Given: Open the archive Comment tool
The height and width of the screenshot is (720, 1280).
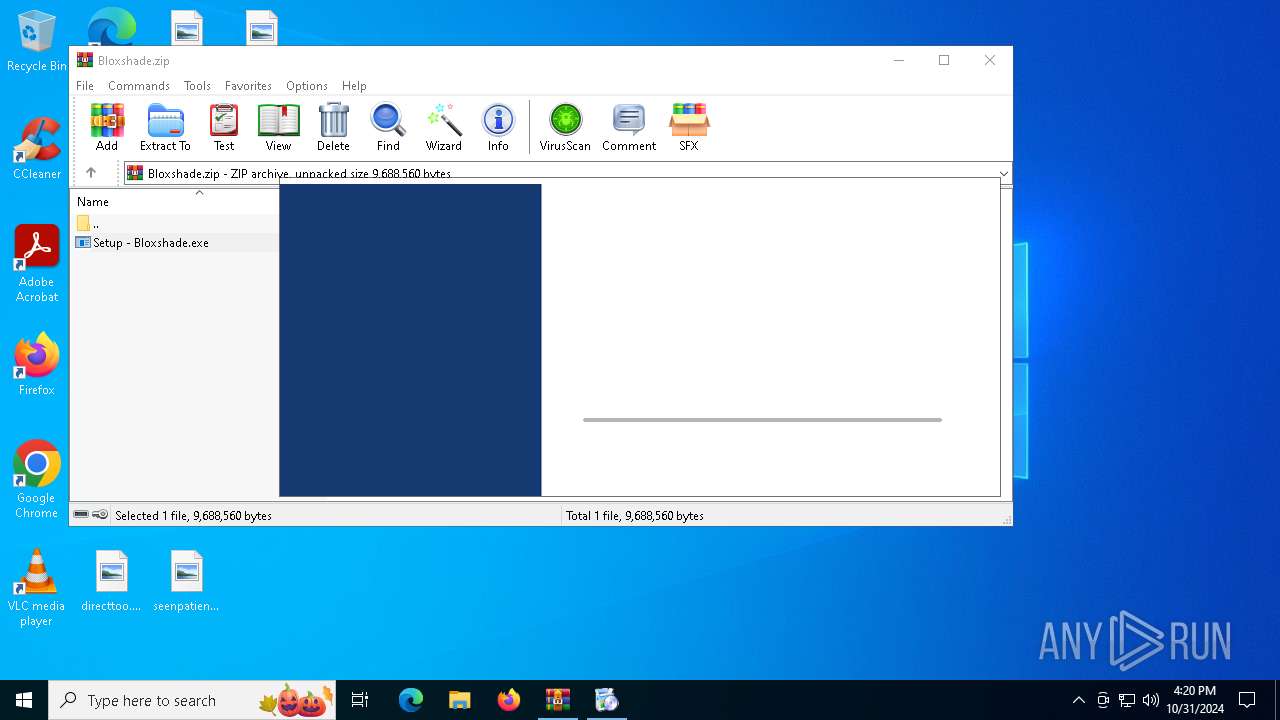Looking at the screenshot, I should coord(629,127).
